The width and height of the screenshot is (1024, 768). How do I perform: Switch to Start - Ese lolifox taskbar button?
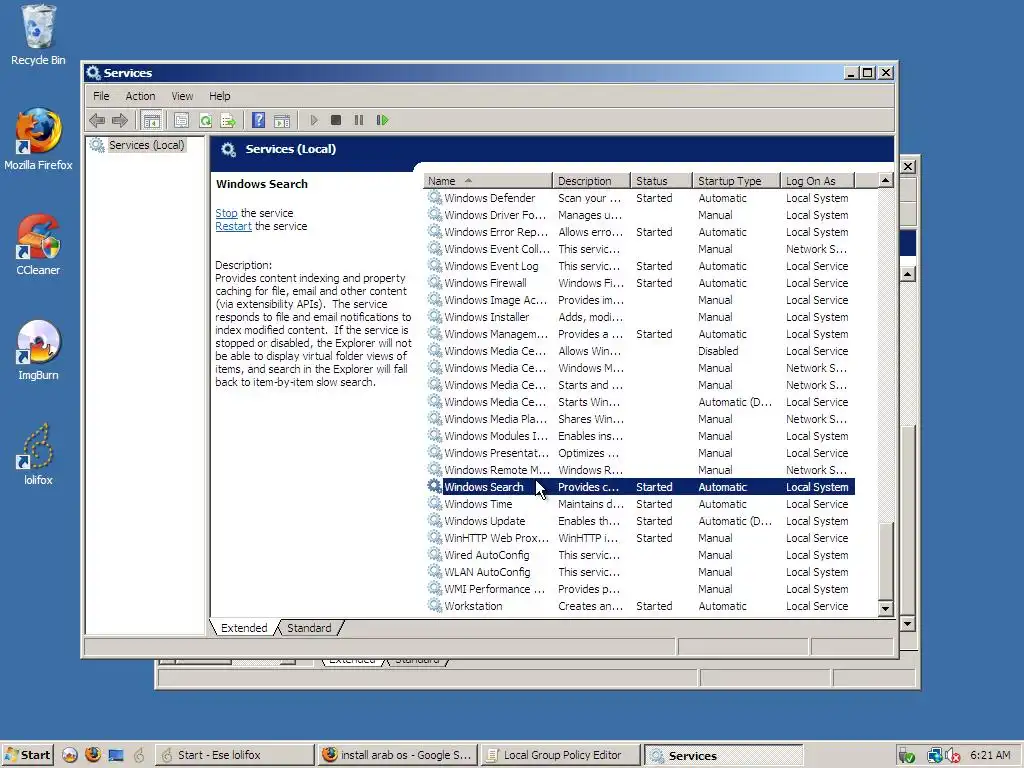click(234, 755)
